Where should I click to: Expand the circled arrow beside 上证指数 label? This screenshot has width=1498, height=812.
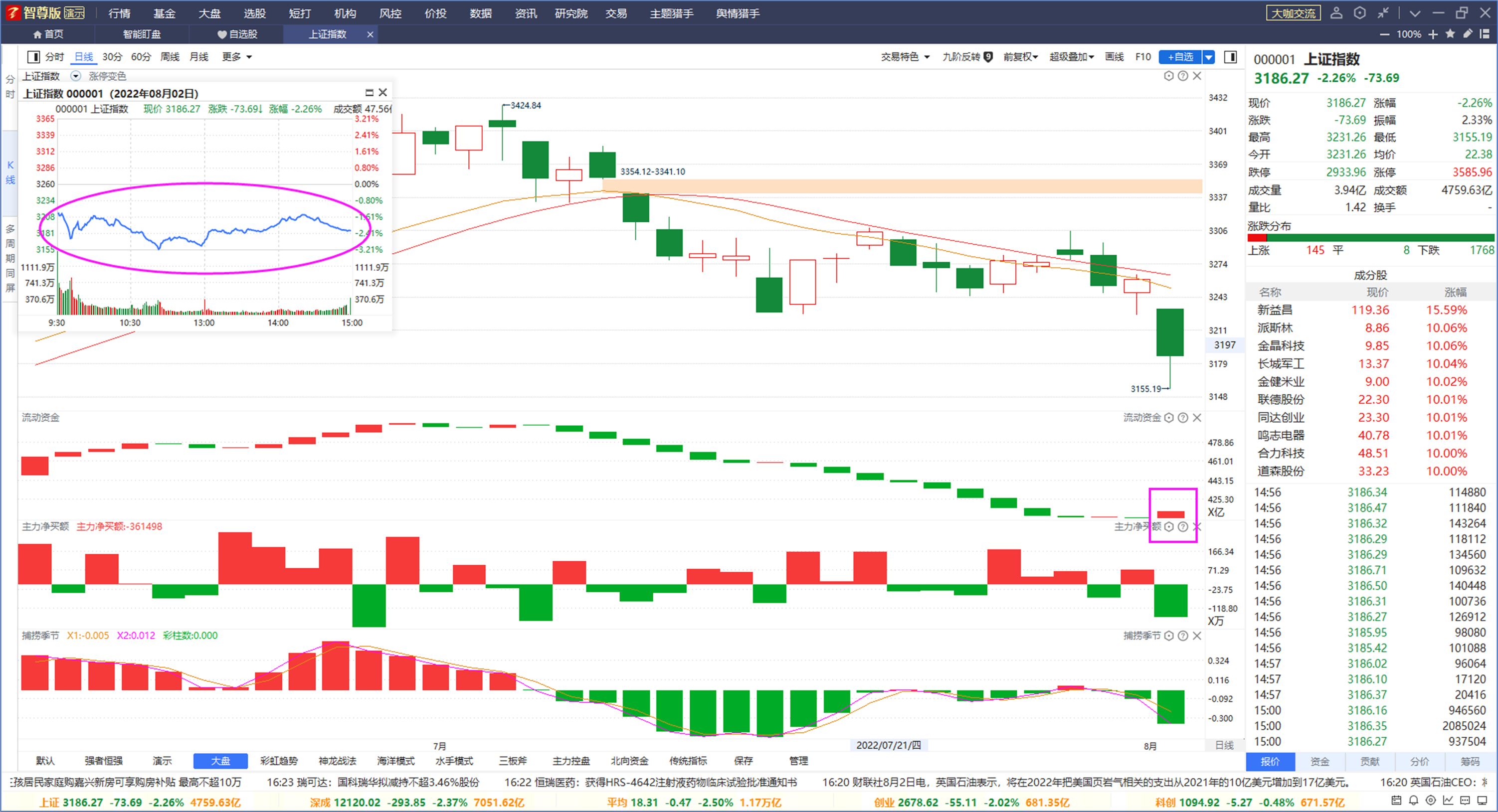pyautogui.click(x=76, y=76)
